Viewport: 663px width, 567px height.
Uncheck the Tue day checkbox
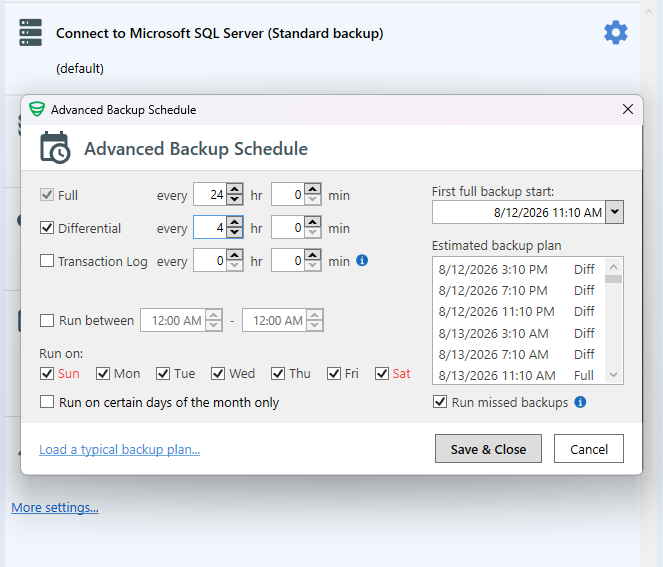[x=163, y=374]
